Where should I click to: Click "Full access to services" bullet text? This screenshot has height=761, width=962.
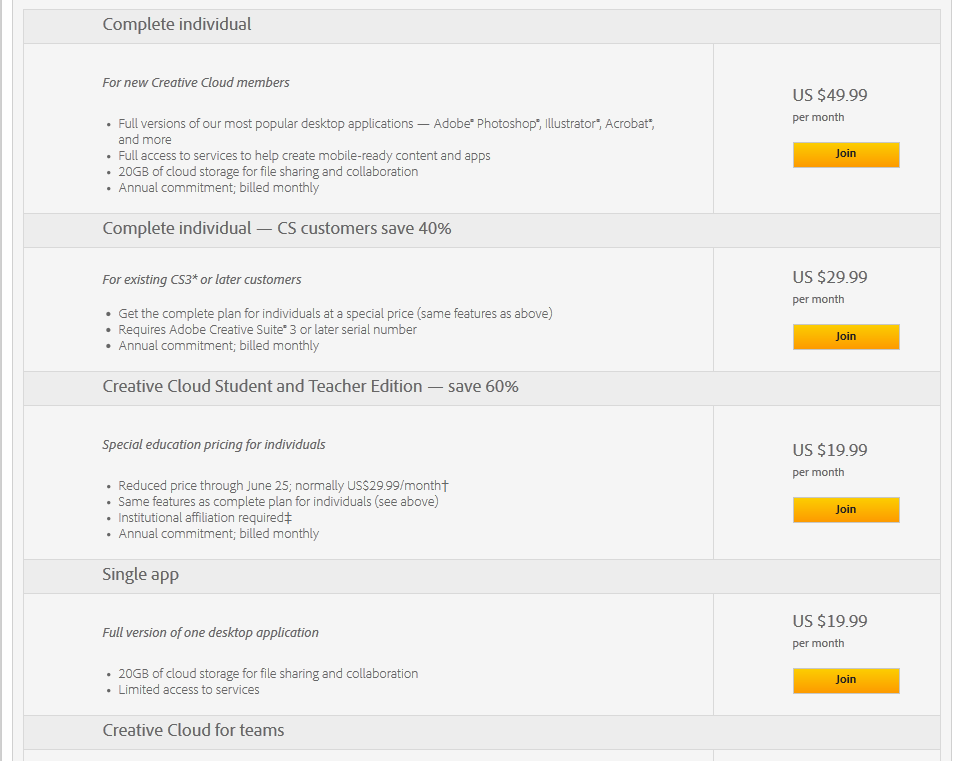click(304, 156)
